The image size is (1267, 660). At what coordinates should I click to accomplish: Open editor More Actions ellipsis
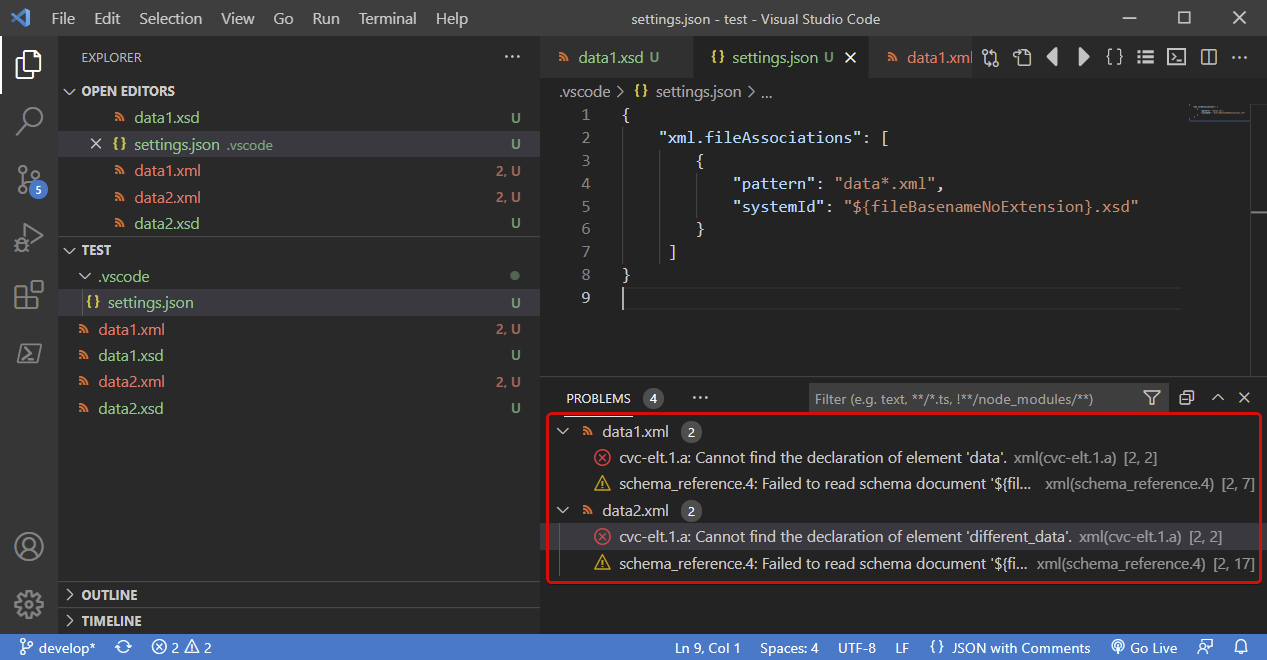1240,58
